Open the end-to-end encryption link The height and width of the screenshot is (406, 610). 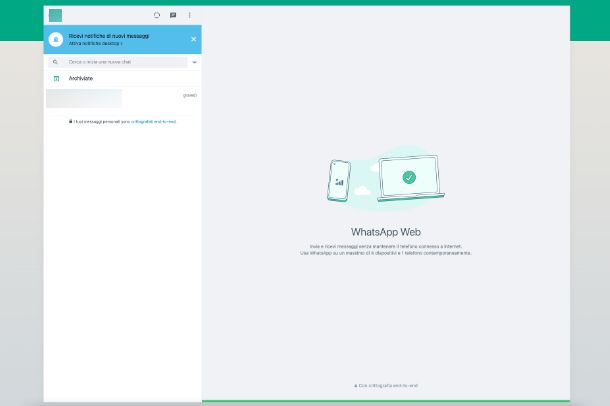153,122
